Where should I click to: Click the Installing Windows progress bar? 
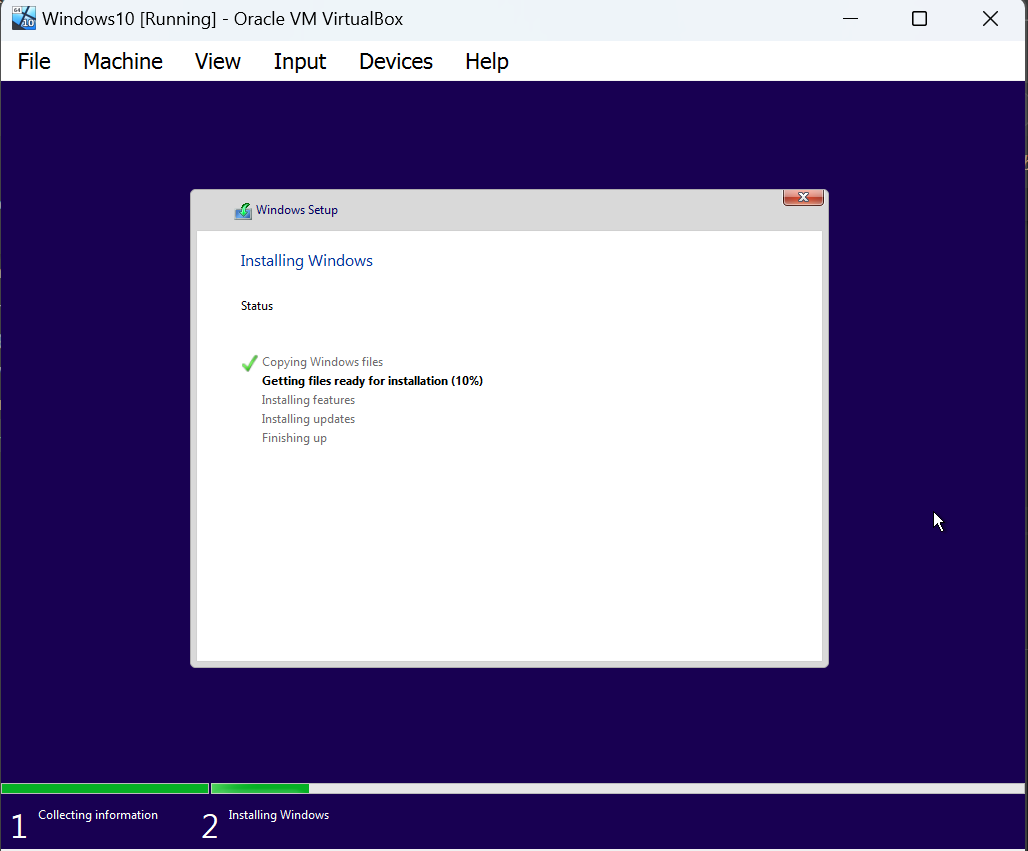tap(618, 789)
